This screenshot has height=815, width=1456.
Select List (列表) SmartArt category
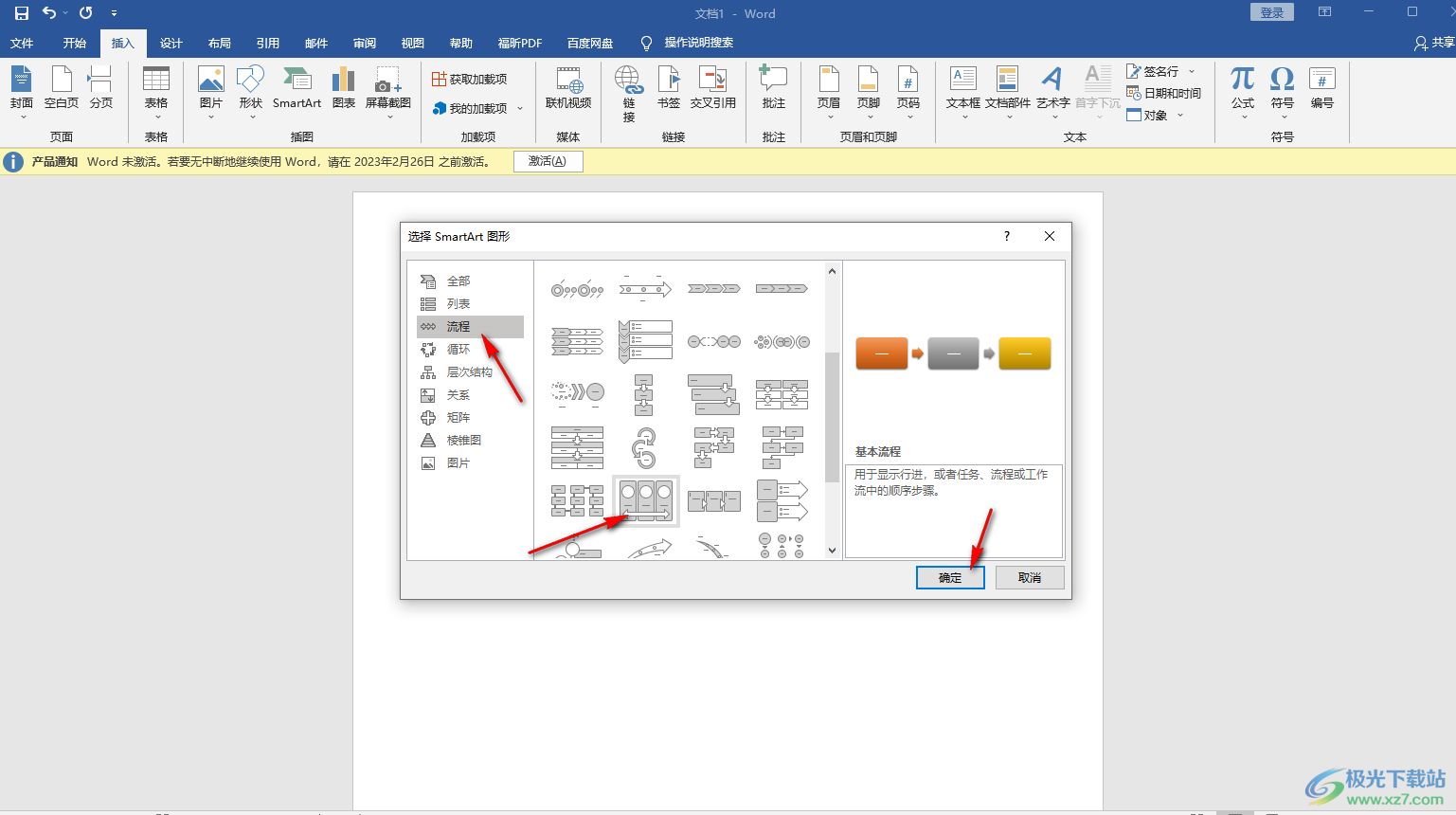[x=470, y=304]
